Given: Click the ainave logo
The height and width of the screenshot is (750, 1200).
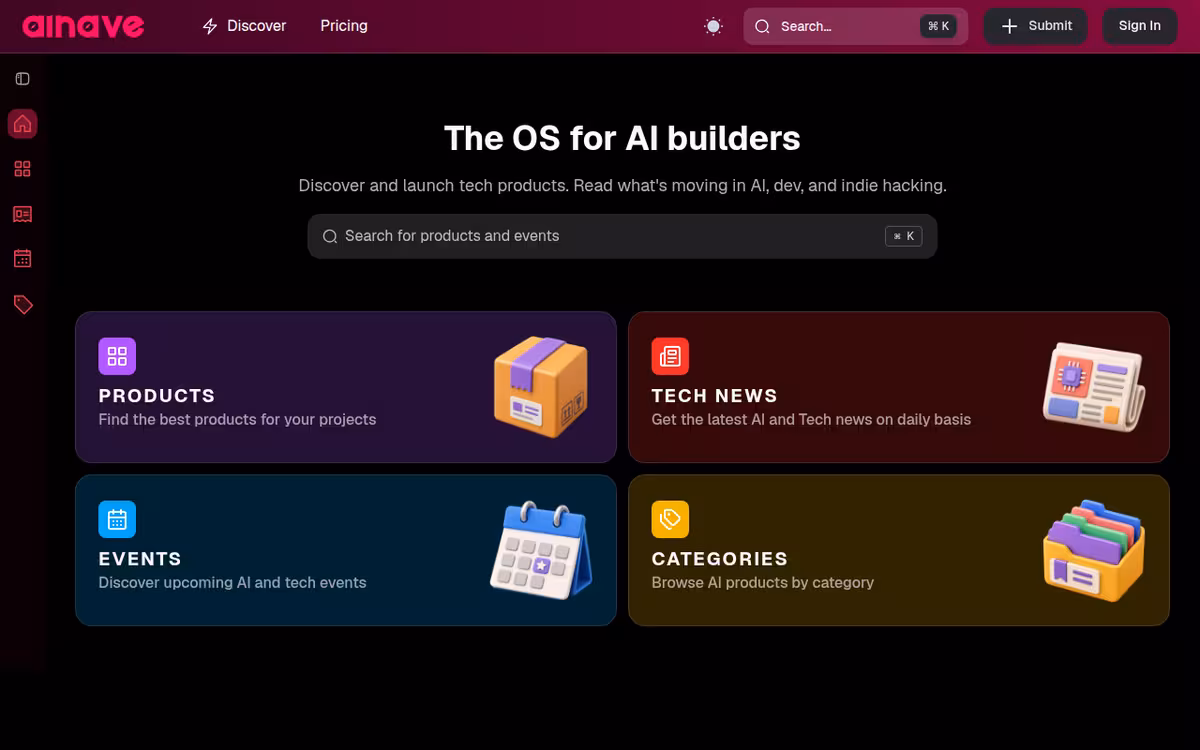Looking at the screenshot, I should pyautogui.click(x=83, y=26).
